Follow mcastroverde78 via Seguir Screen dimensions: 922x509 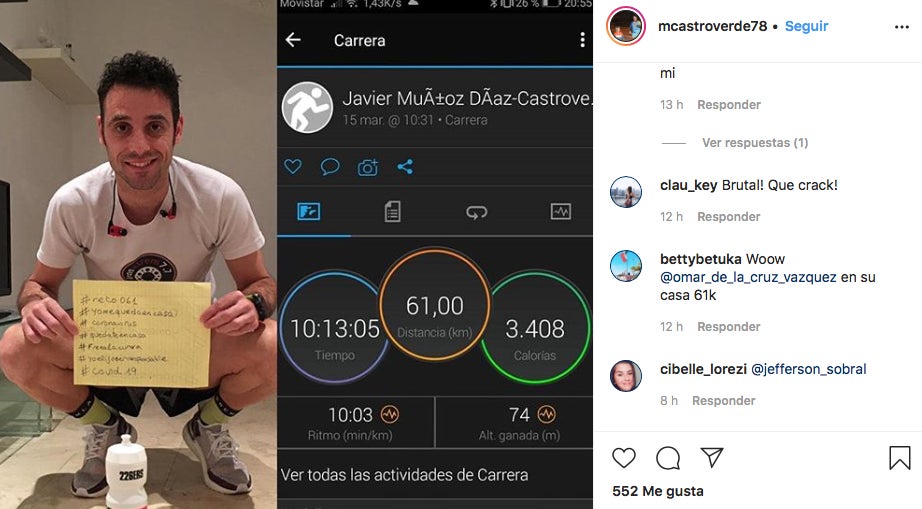point(806,26)
